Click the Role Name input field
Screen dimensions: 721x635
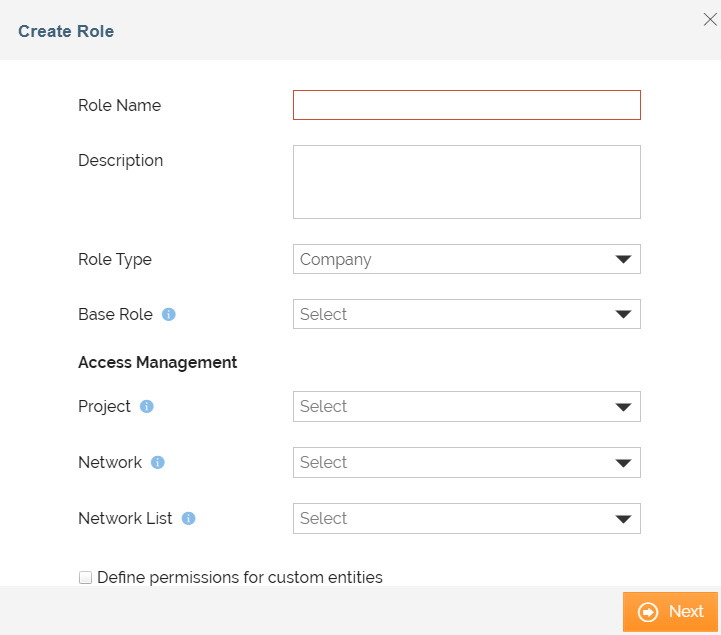pos(467,105)
